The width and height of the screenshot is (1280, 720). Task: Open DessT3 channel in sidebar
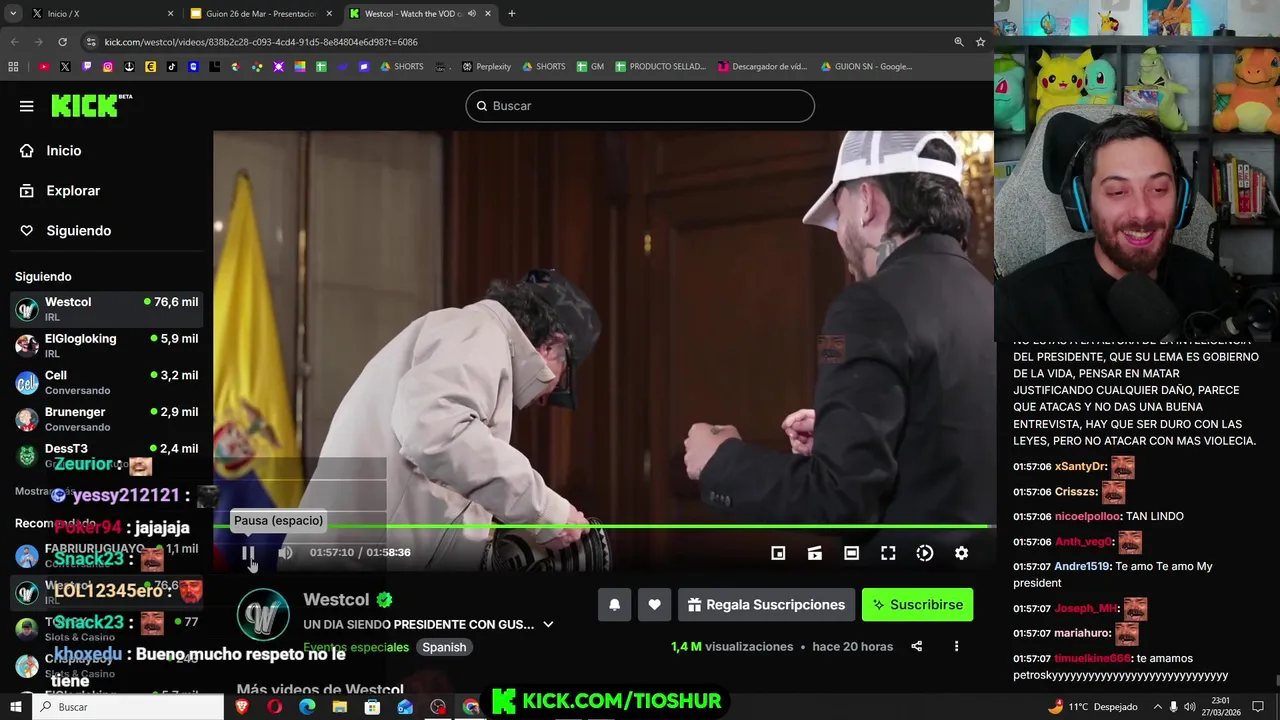pos(106,455)
